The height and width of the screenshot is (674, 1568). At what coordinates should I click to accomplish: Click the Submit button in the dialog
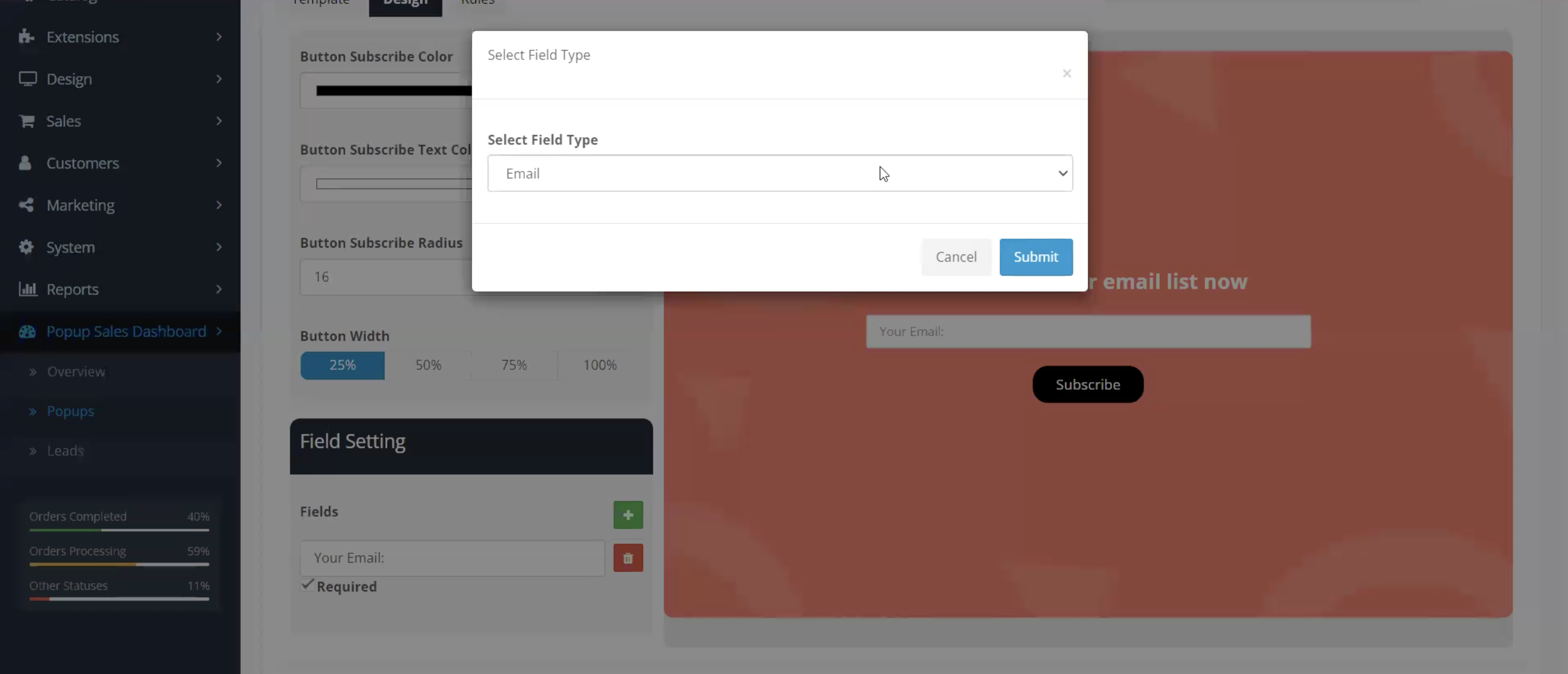click(x=1035, y=257)
